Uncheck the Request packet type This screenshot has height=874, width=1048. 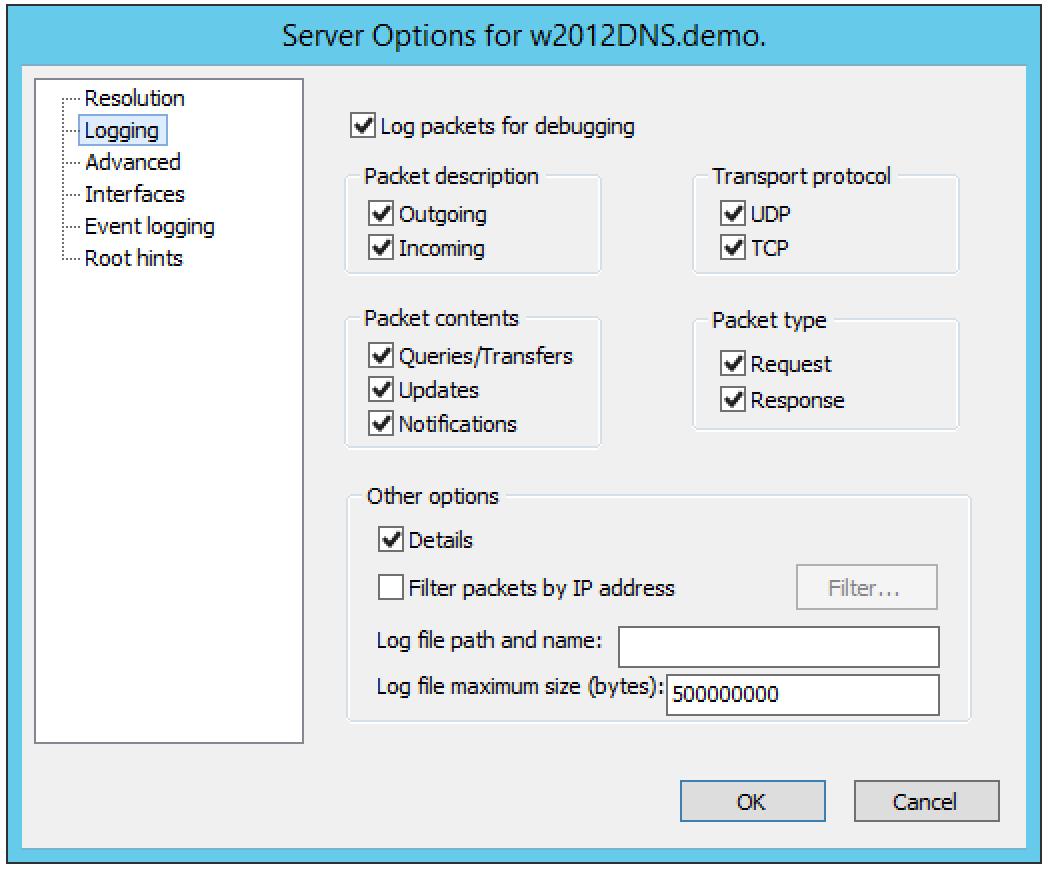(733, 365)
